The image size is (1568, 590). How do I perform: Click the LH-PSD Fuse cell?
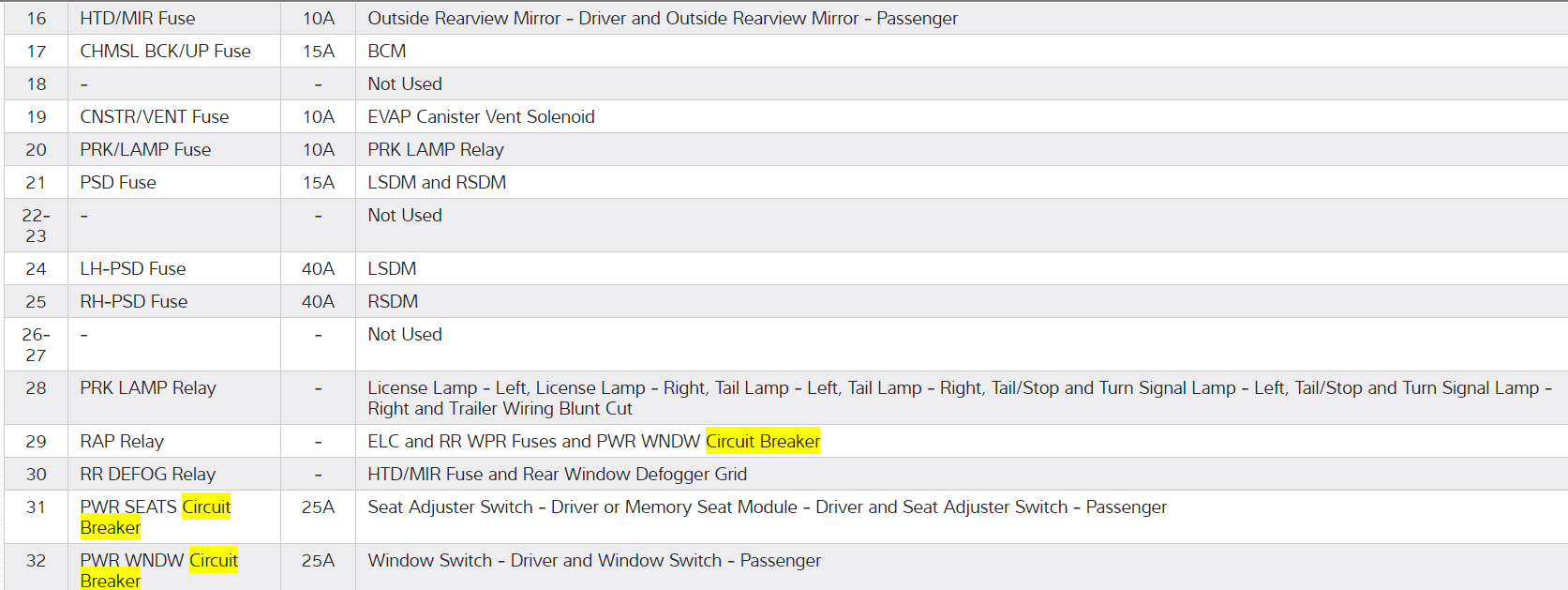[133, 269]
